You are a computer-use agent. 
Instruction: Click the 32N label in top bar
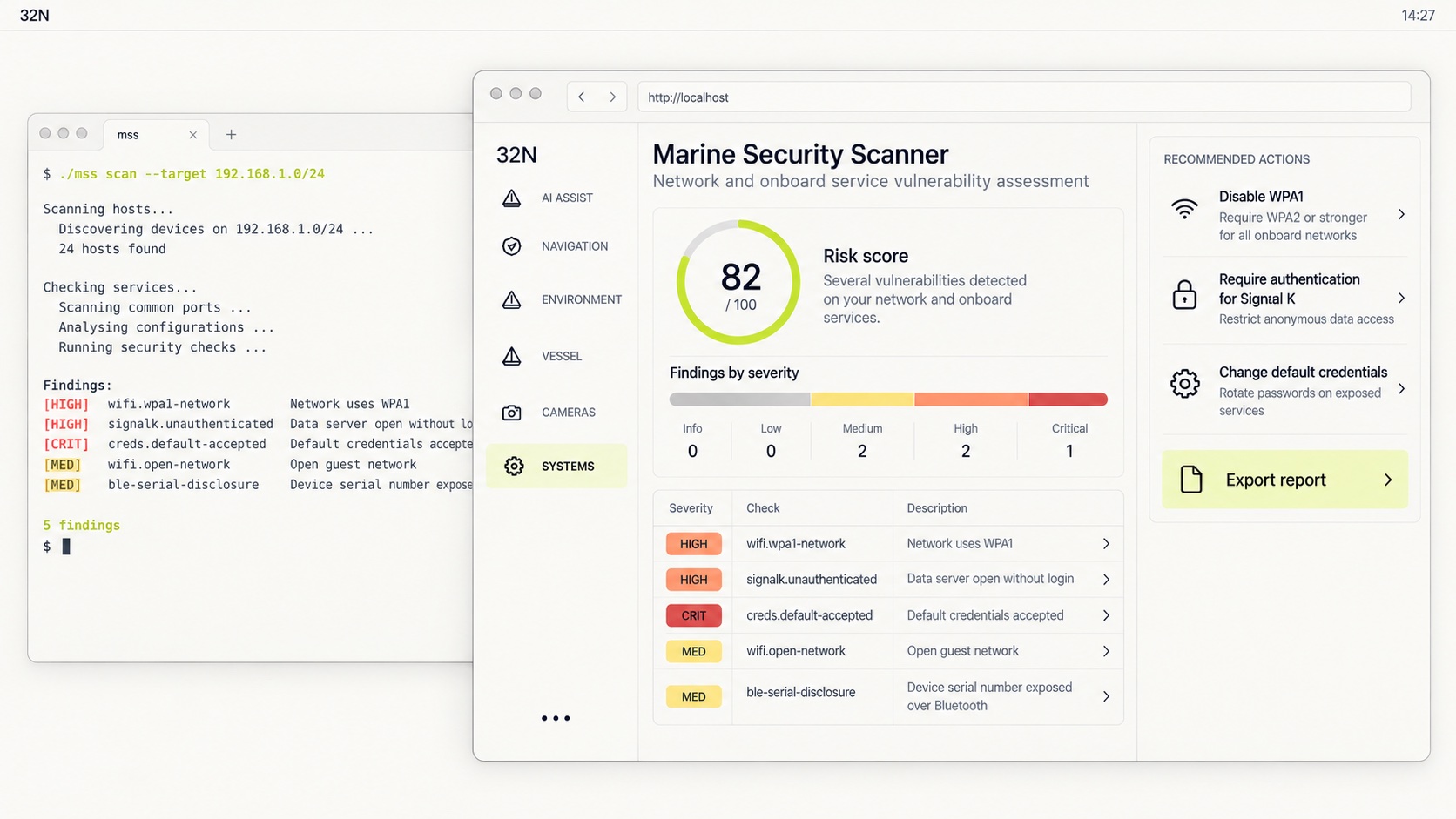(35, 15)
